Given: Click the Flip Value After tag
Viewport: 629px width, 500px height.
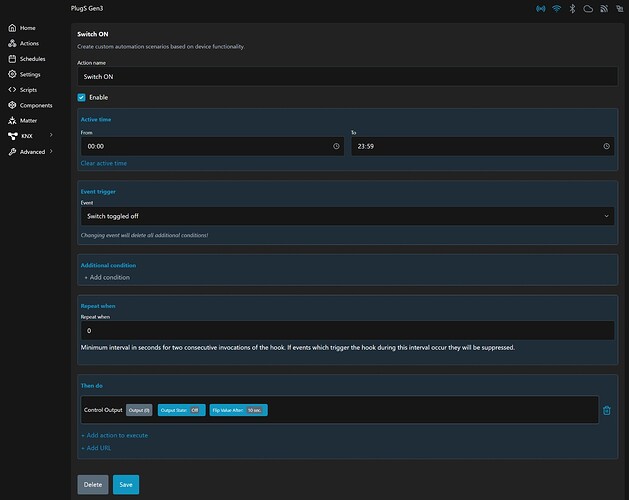Looking at the screenshot, I should (x=238, y=410).
